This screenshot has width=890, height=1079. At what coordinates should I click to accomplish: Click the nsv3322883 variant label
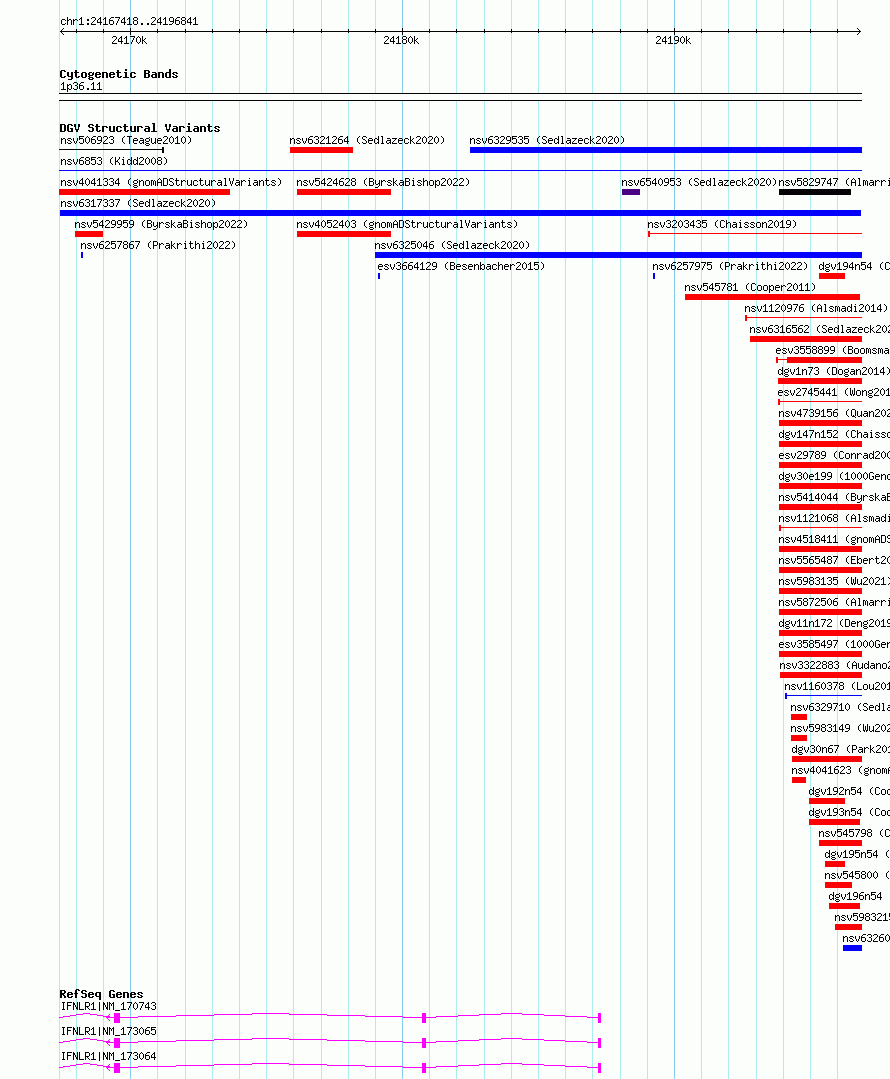[x=834, y=665]
